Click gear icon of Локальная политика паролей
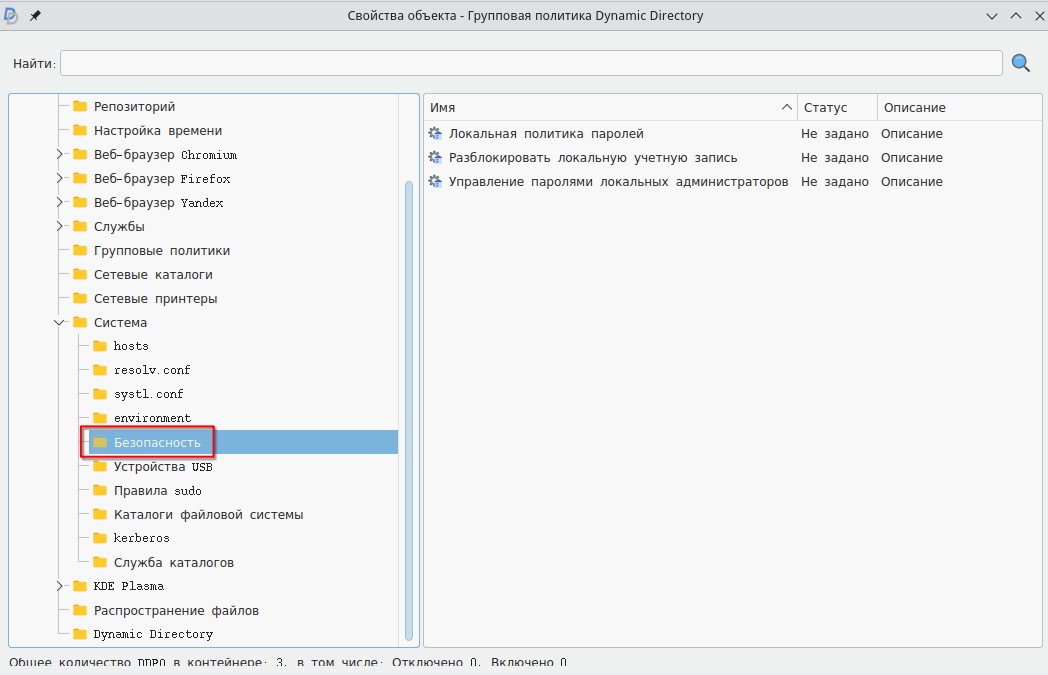Screen dimensions: 1048x675 (x=435, y=134)
